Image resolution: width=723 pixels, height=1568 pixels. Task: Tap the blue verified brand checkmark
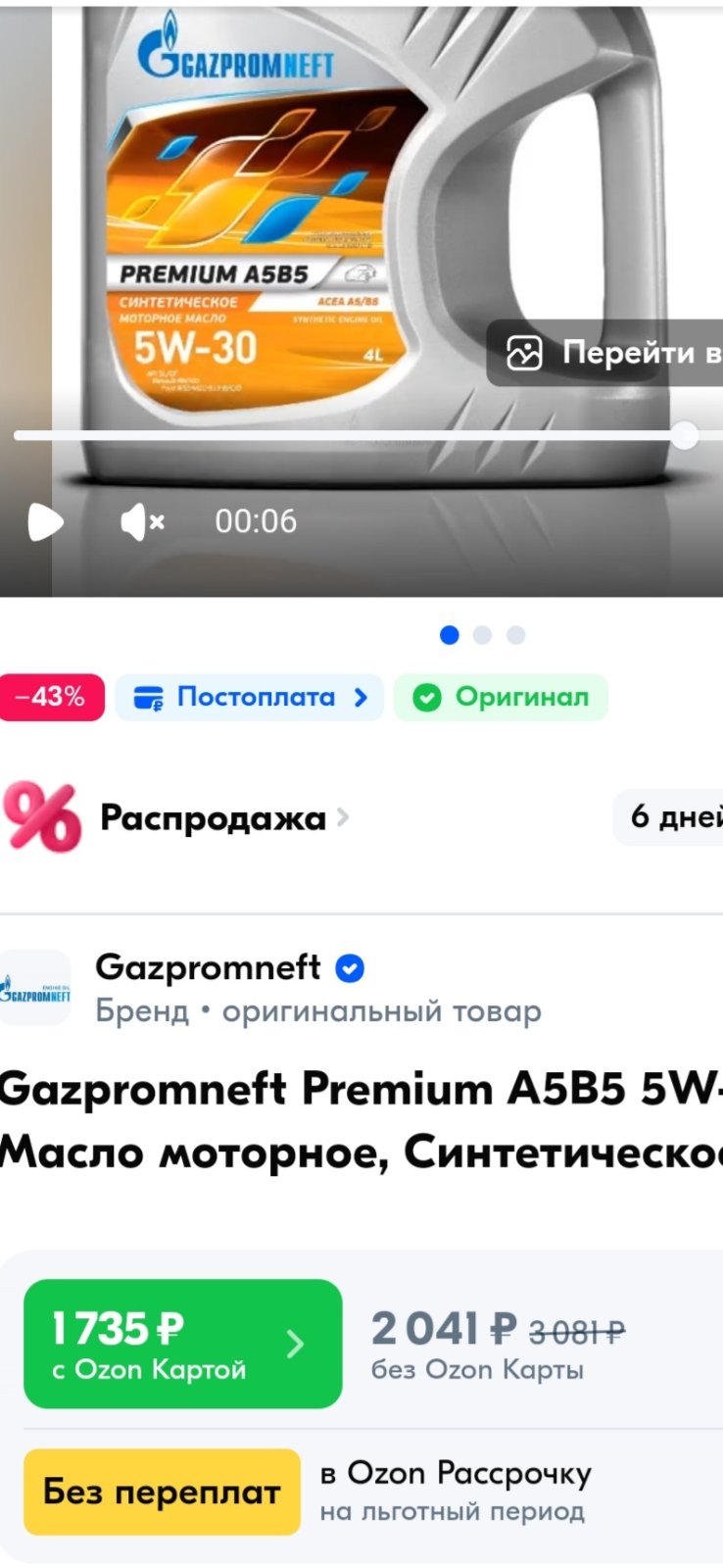(350, 968)
